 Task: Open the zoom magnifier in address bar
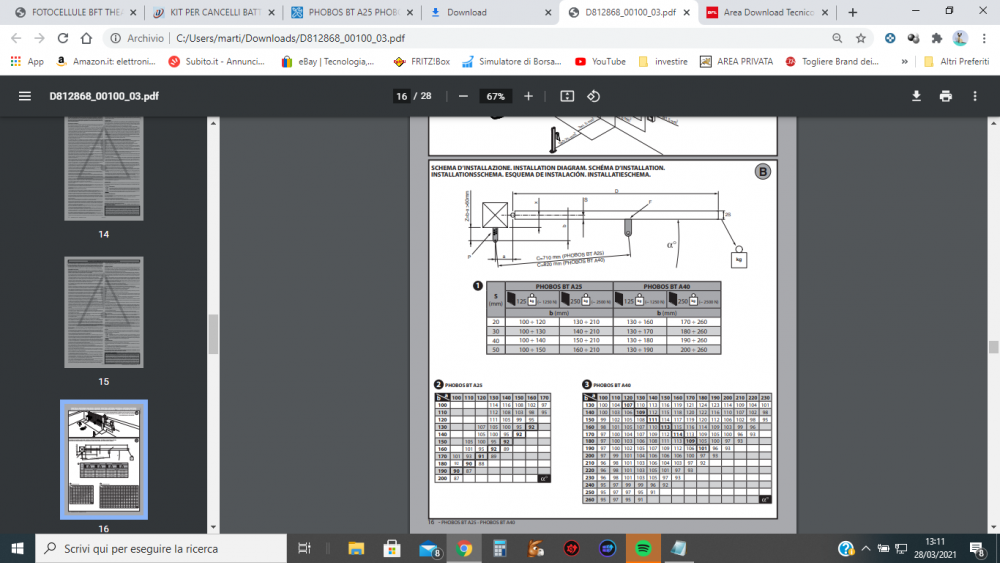coord(837,38)
